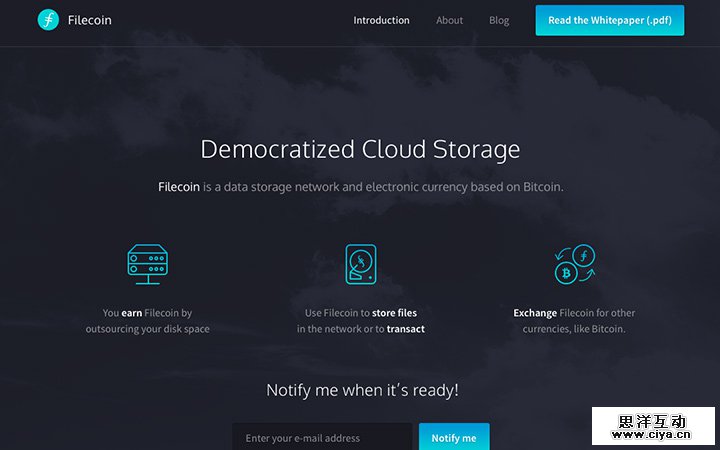Click 'Notify me when it's ready!' heading
This screenshot has height=450, width=720.
coord(362,390)
